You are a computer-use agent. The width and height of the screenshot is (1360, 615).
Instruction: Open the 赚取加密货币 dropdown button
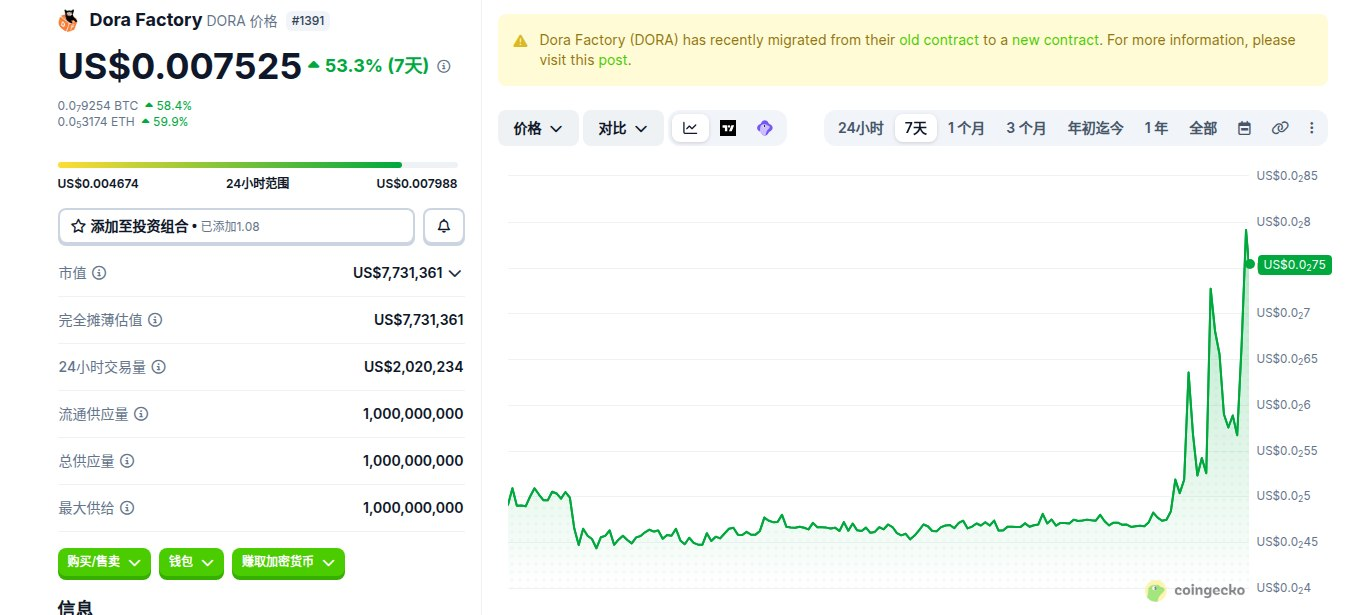288,562
